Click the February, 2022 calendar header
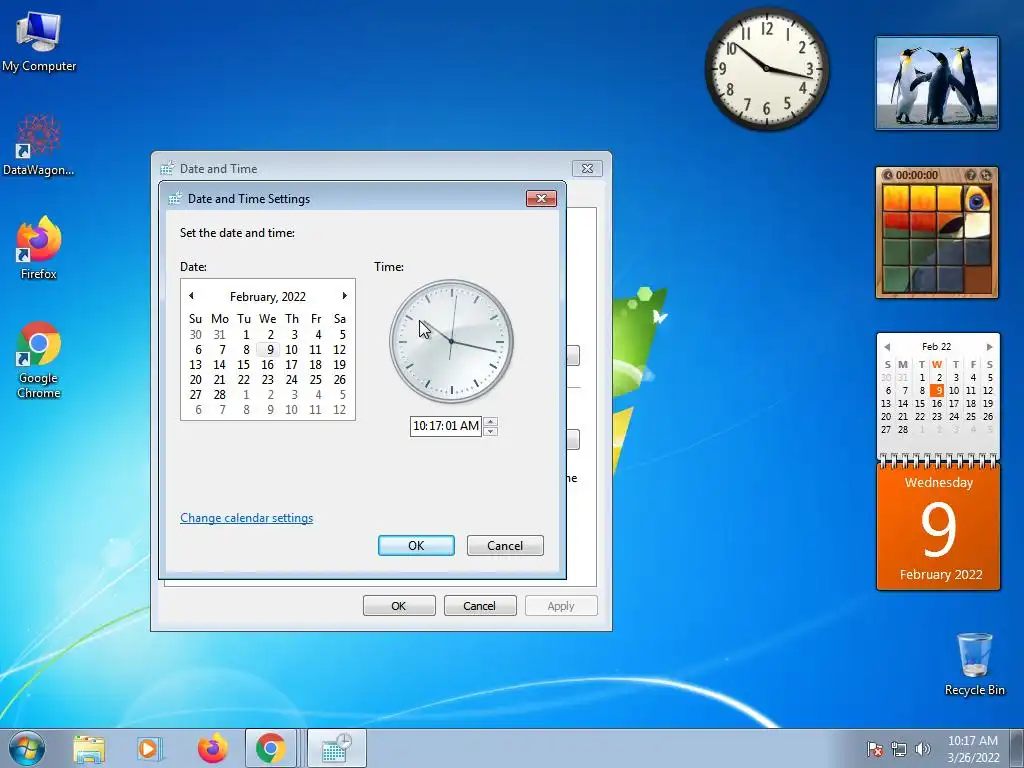The height and width of the screenshot is (768, 1024). click(x=268, y=296)
